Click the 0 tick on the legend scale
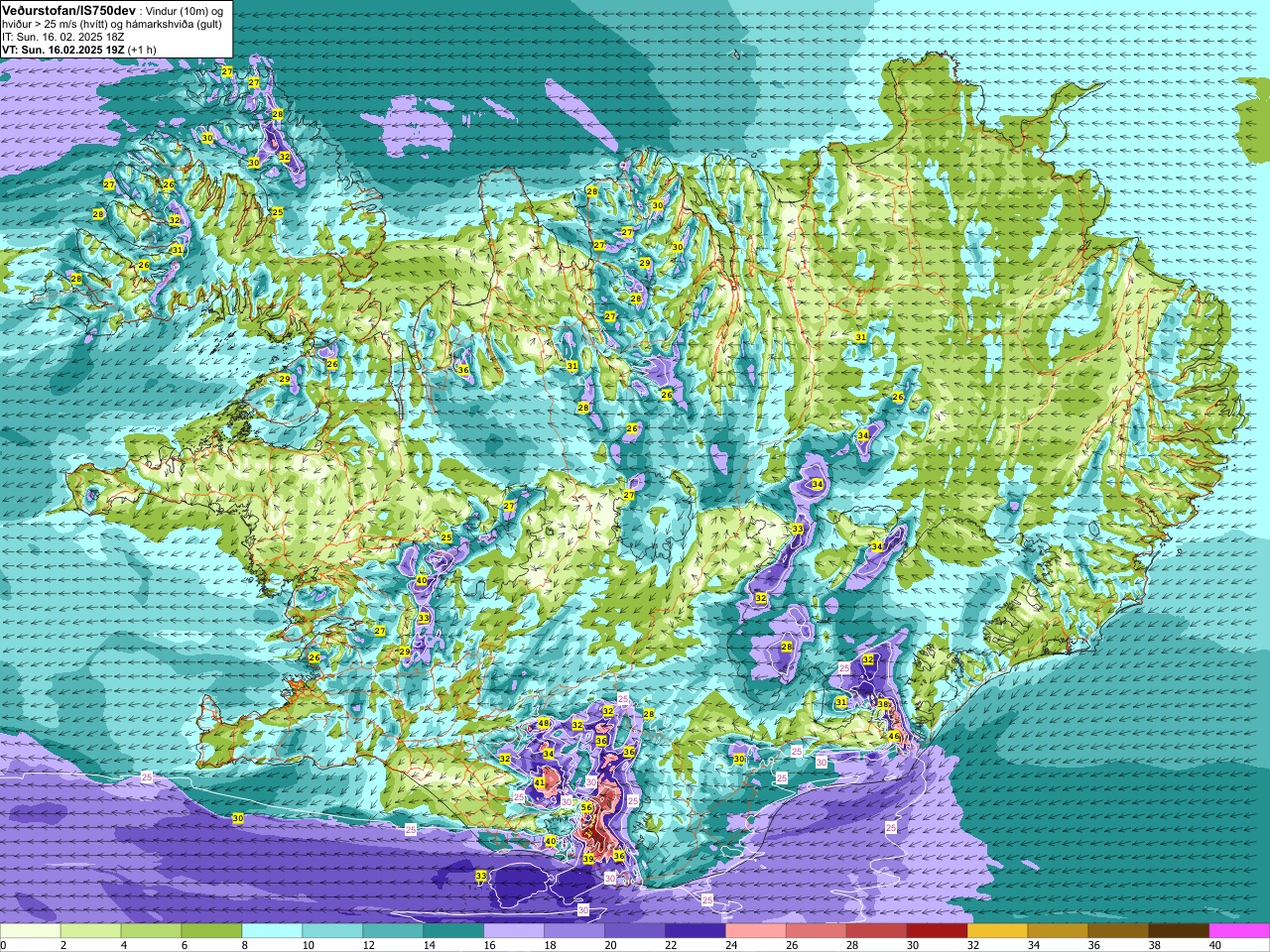 click(x=4, y=945)
